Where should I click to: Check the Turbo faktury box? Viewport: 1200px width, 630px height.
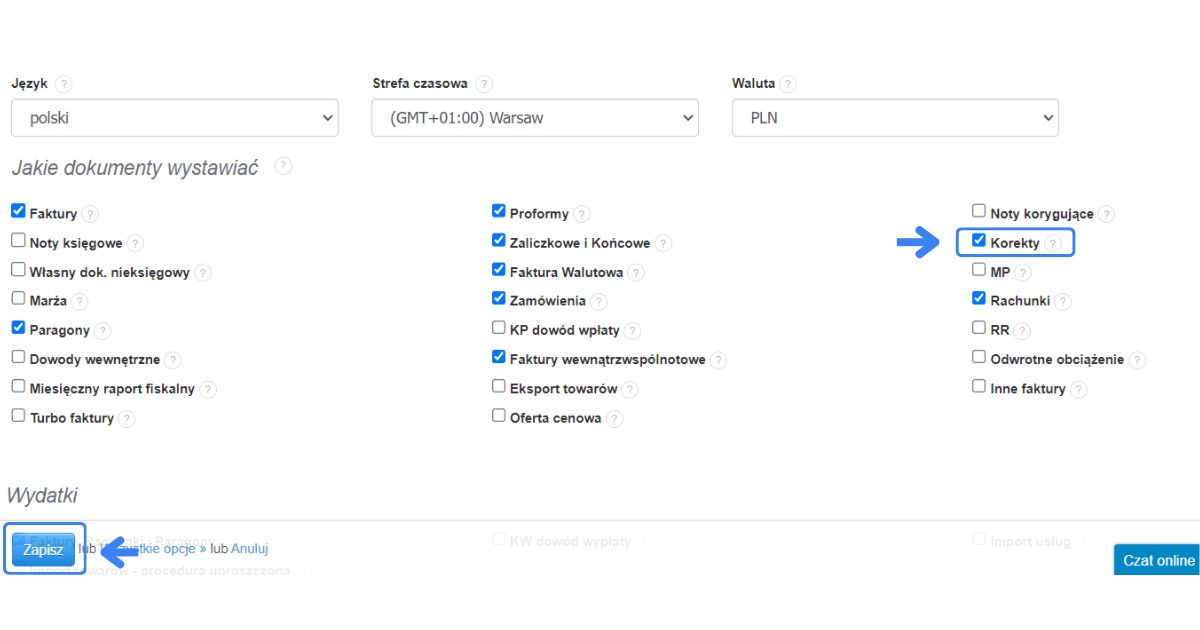(18, 416)
